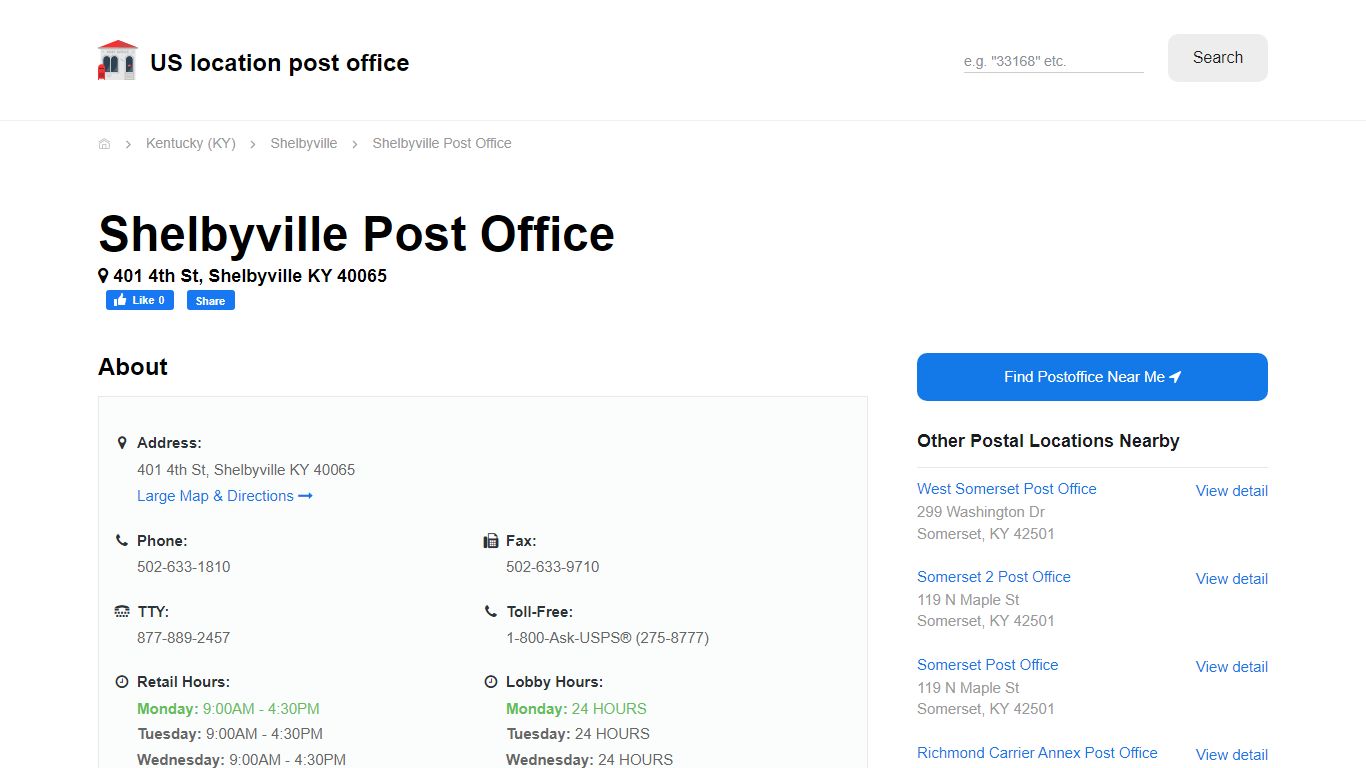The height and width of the screenshot is (768, 1366).
Task: Select fax number 502-633-9710
Action: [553, 567]
